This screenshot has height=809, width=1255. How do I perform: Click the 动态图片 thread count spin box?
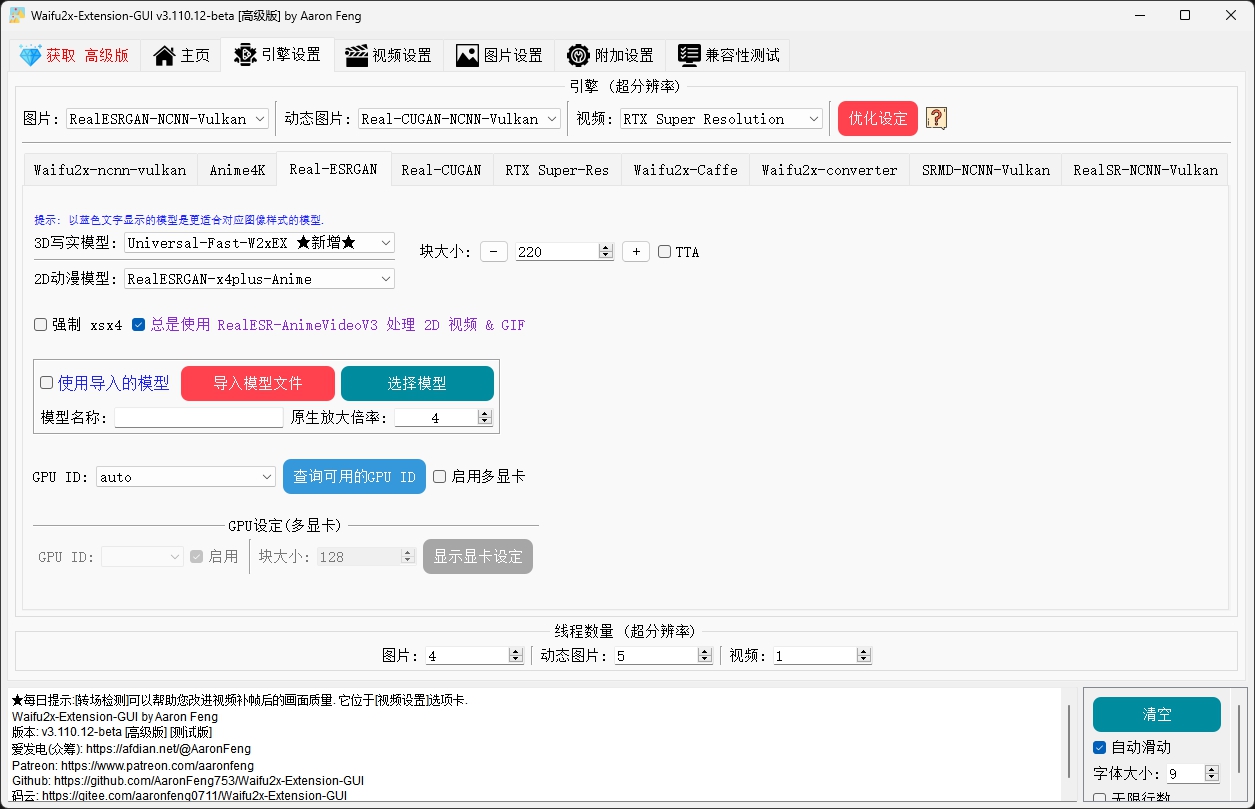tap(664, 656)
